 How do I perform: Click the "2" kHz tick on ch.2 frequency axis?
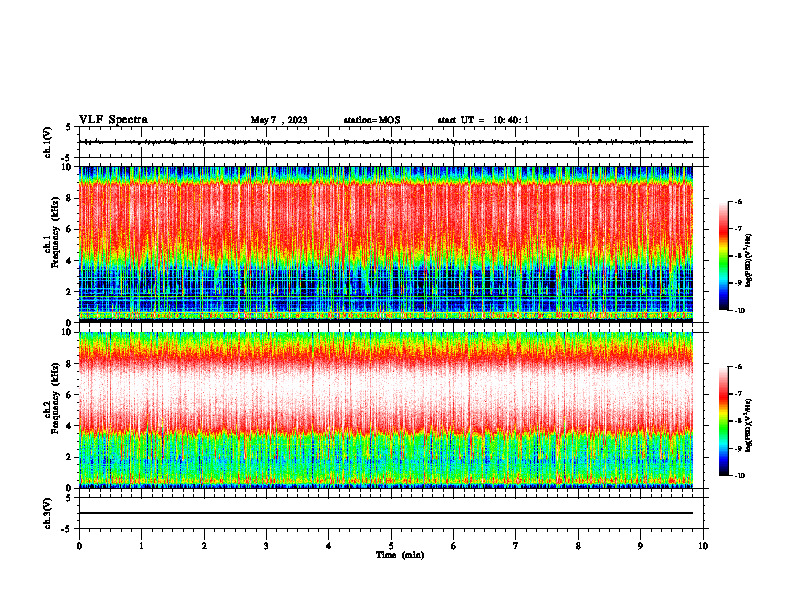point(71,457)
